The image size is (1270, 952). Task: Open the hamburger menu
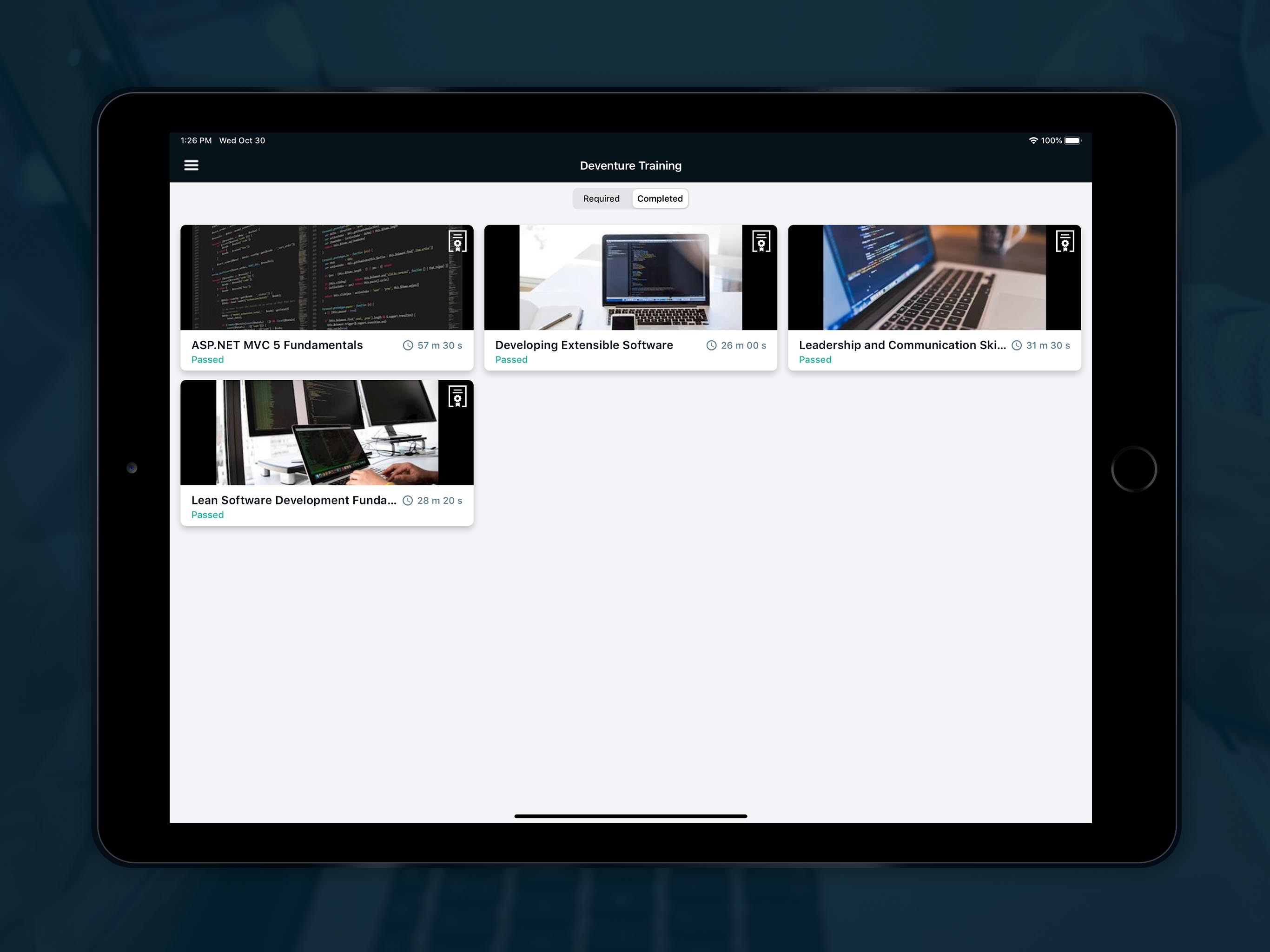click(x=191, y=165)
